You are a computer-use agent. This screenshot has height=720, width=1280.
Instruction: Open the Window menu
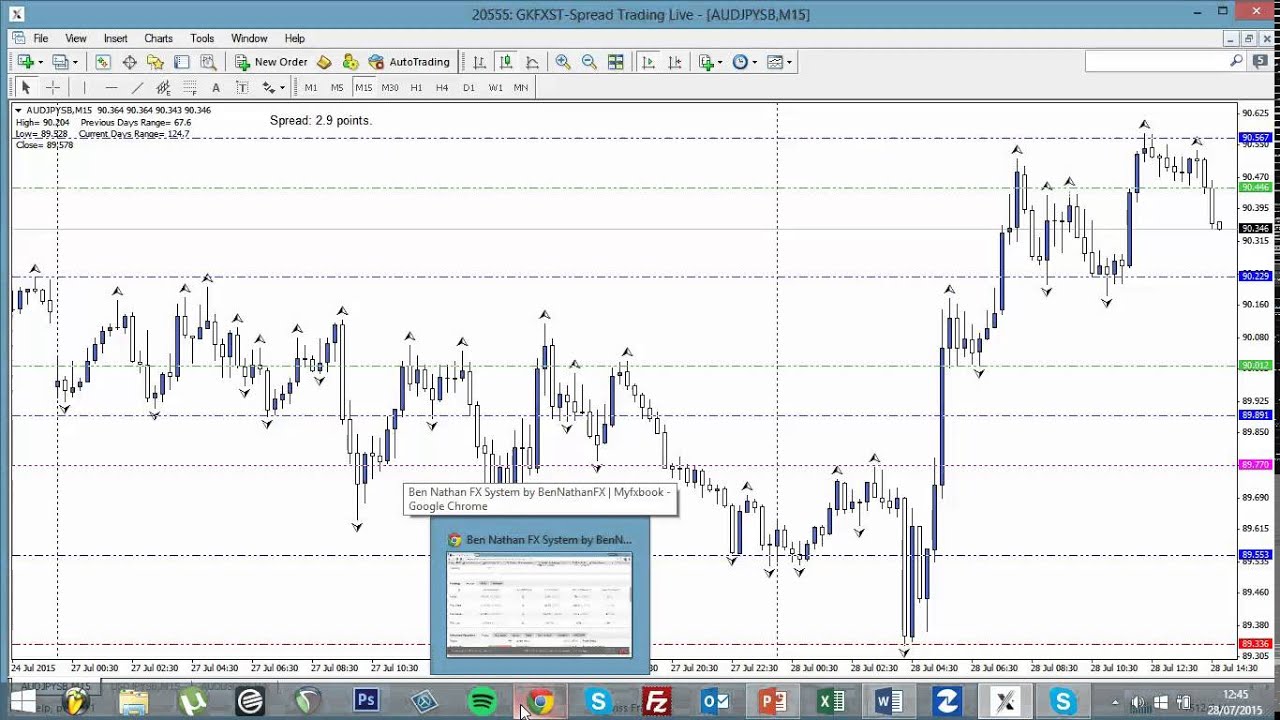click(249, 38)
